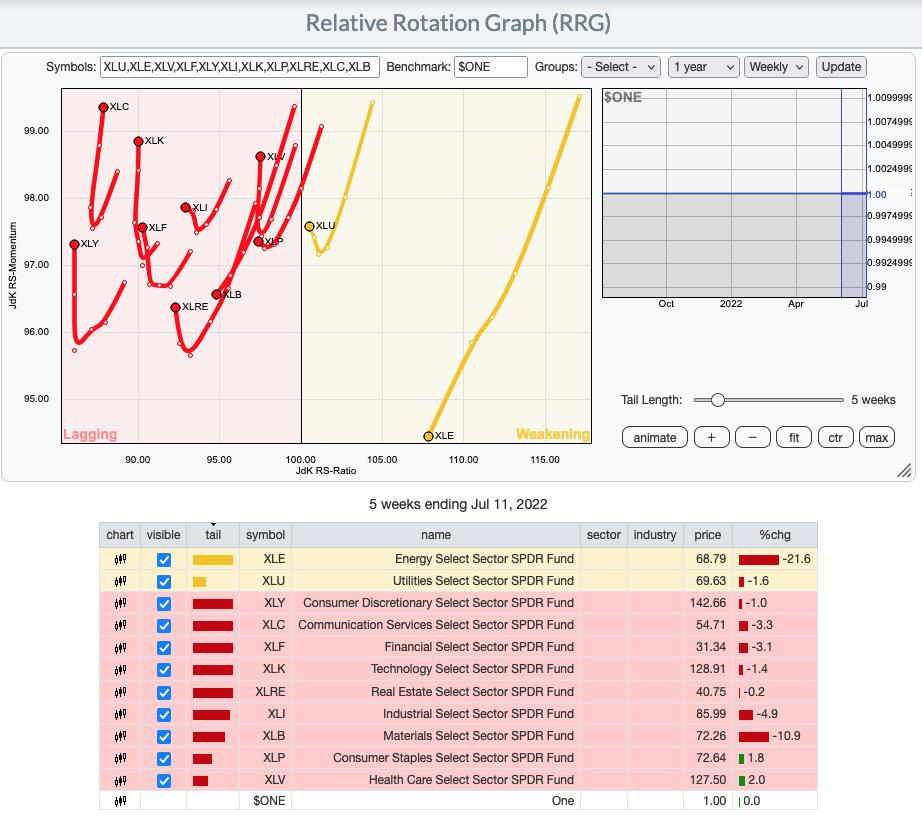Click the Benchmark input field
Image resolution: width=922 pixels, height=816 pixels.
[490, 67]
